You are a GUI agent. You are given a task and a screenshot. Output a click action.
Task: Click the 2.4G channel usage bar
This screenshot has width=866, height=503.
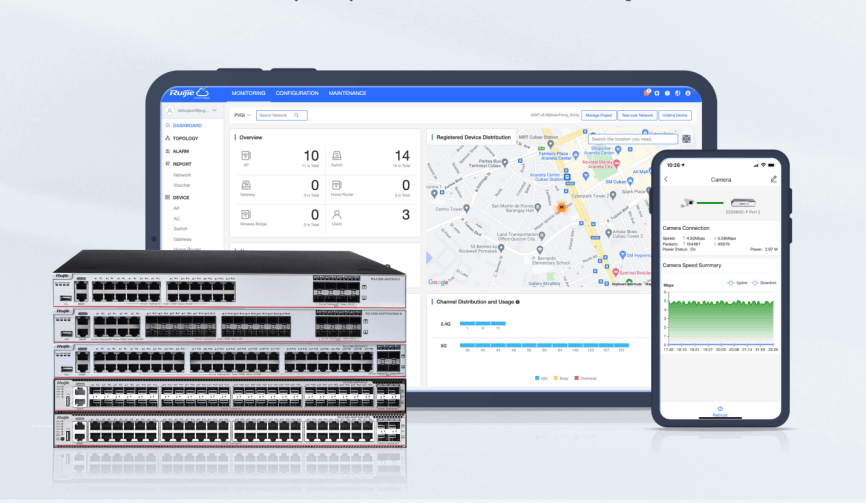[483, 324]
